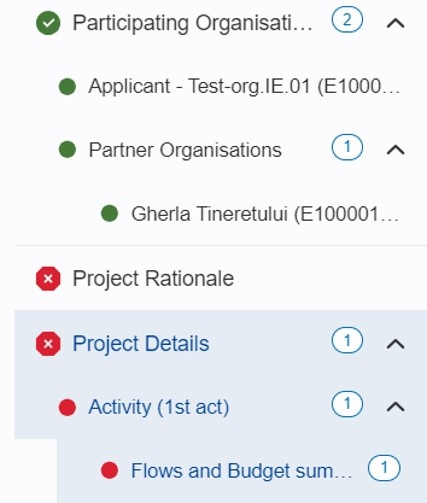Click red status dot beside Activity (1st act)
This screenshot has width=427, height=503.
coord(67,407)
